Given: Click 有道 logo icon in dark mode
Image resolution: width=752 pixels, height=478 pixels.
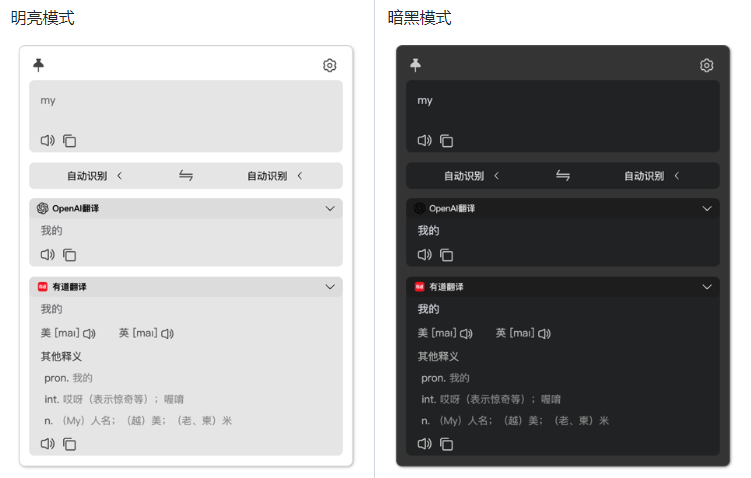Looking at the screenshot, I should point(420,287).
